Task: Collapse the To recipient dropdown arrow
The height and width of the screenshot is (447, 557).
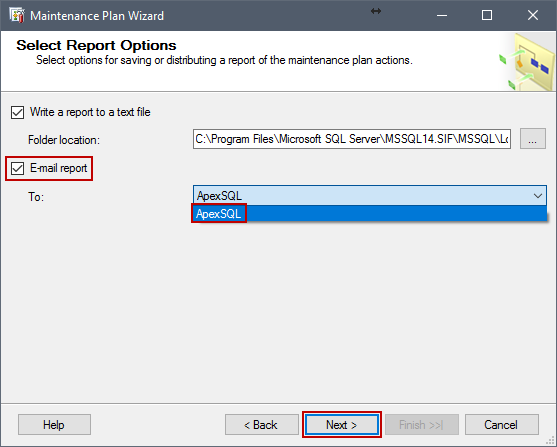Action: [x=538, y=196]
